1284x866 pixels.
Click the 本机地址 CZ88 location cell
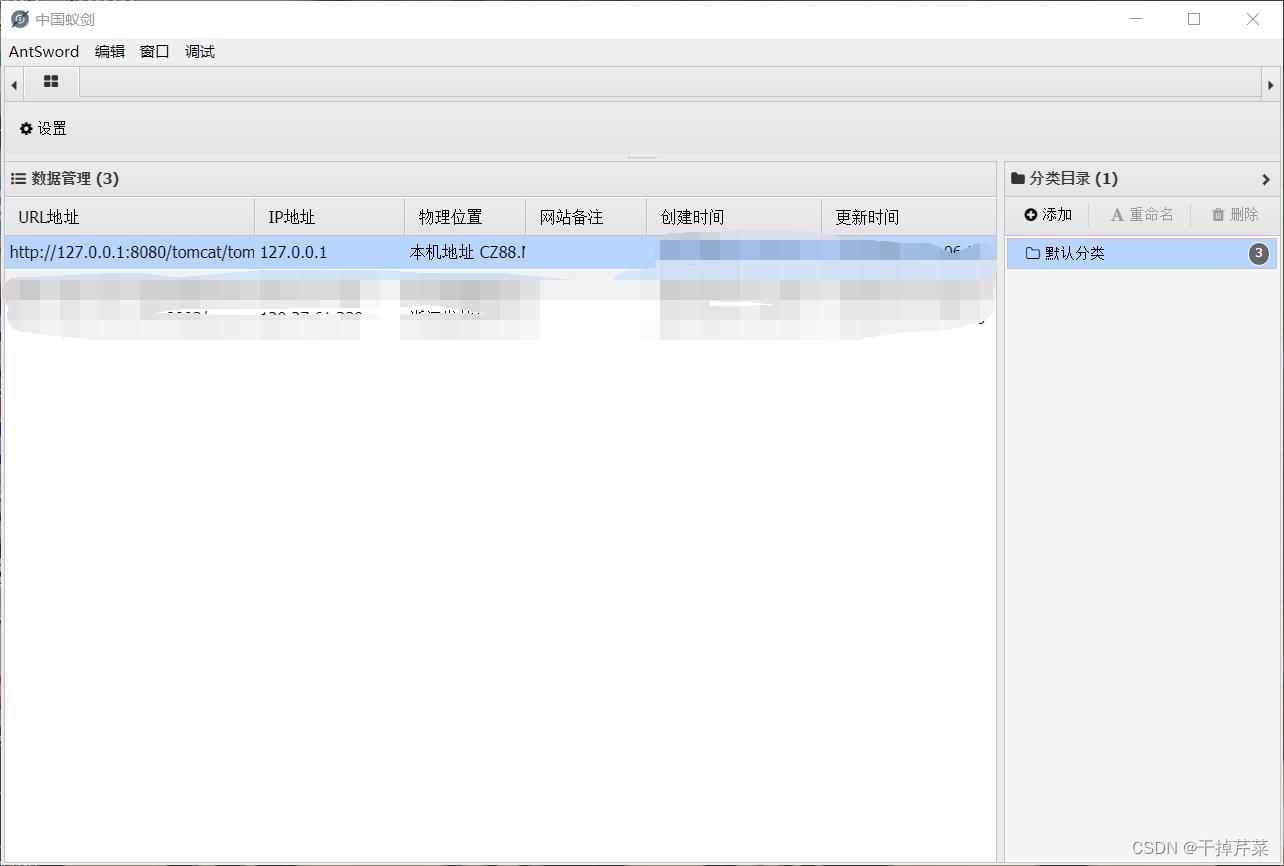pyautogui.click(x=467, y=252)
